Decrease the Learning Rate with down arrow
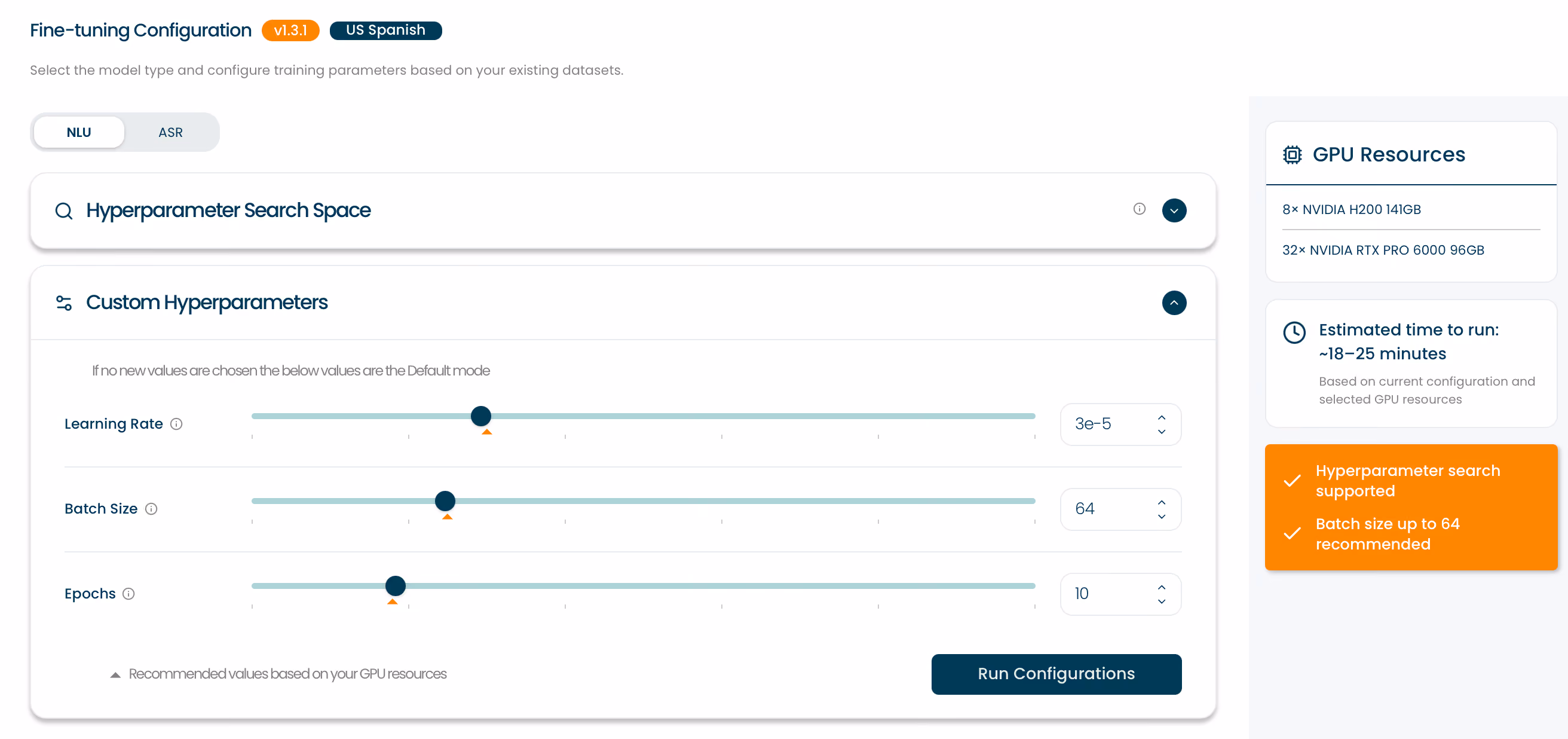 pyautogui.click(x=1161, y=431)
